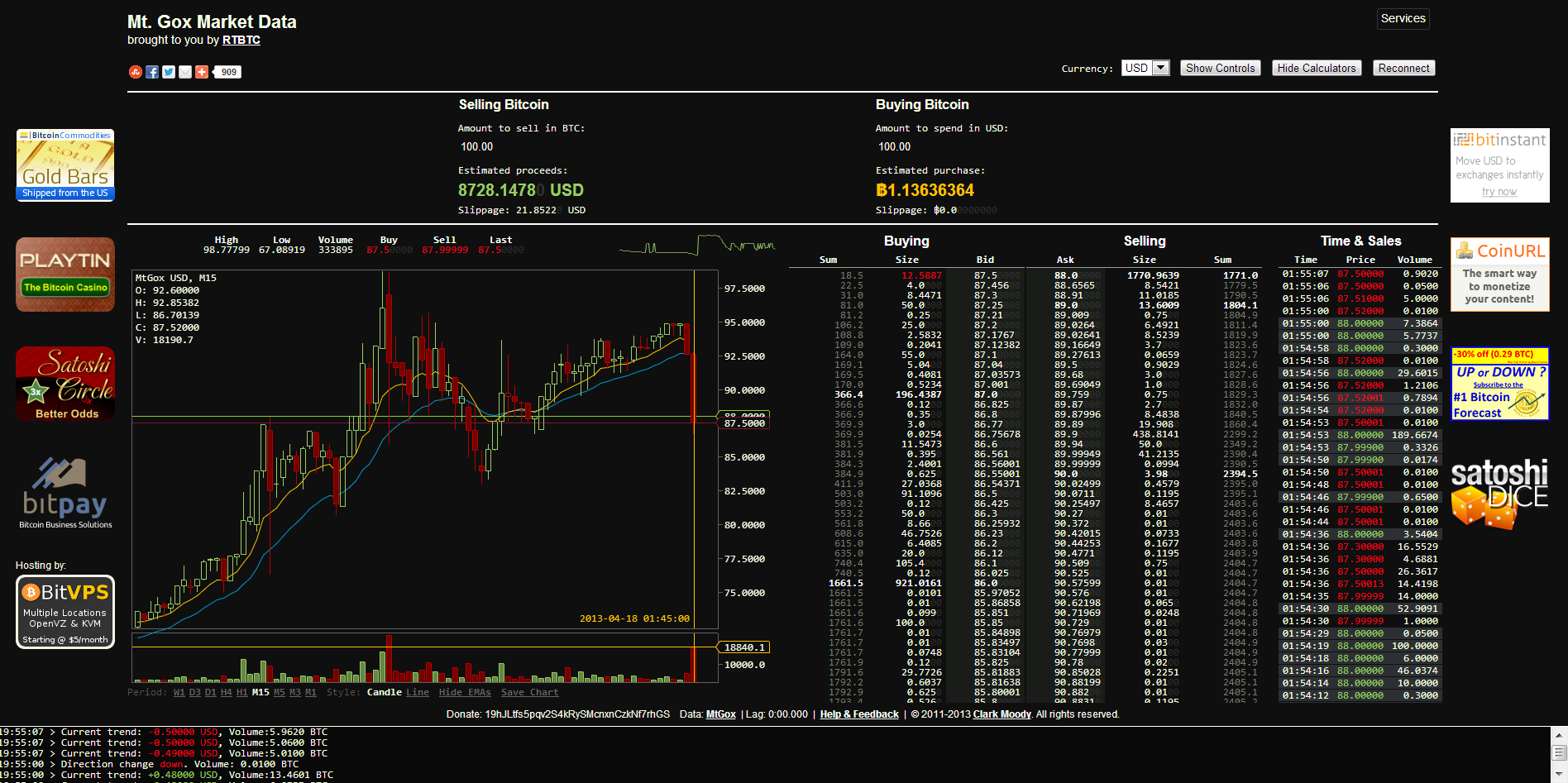Image resolution: width=1568 pixels, height=783 pixels.
Task: Open the UP or DOWN Bitcoin Forecast ad
Action: coord(1500,384)
